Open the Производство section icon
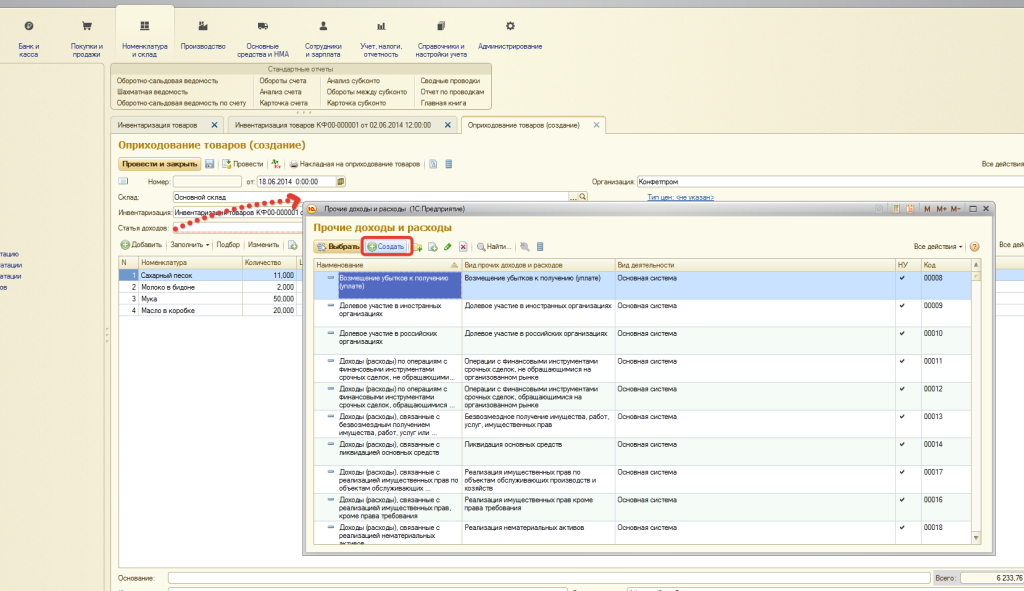 [x=203, y=26]
